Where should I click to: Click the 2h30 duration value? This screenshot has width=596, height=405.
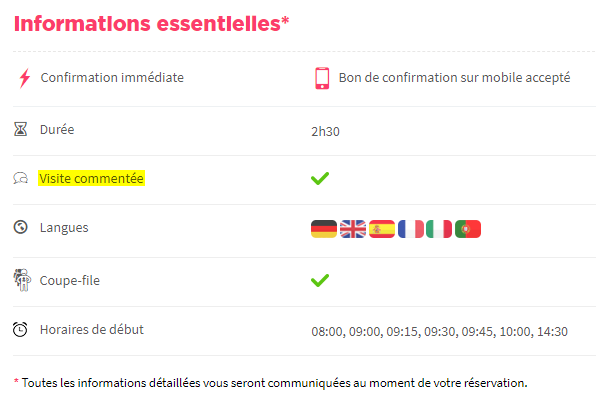tap(325, 131)
